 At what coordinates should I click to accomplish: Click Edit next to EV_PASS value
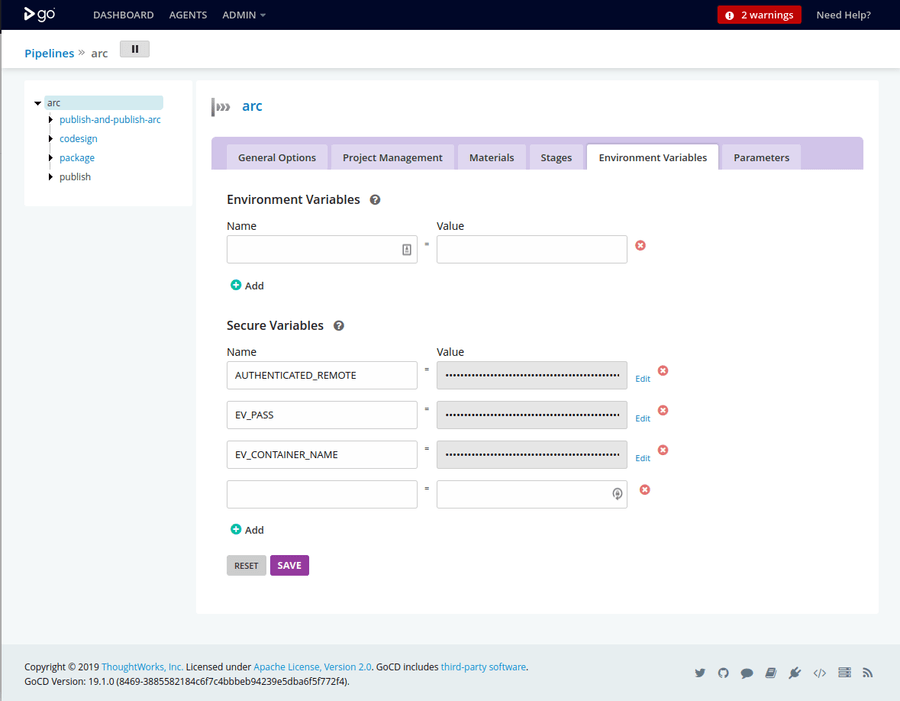click(x=642, y=418)
